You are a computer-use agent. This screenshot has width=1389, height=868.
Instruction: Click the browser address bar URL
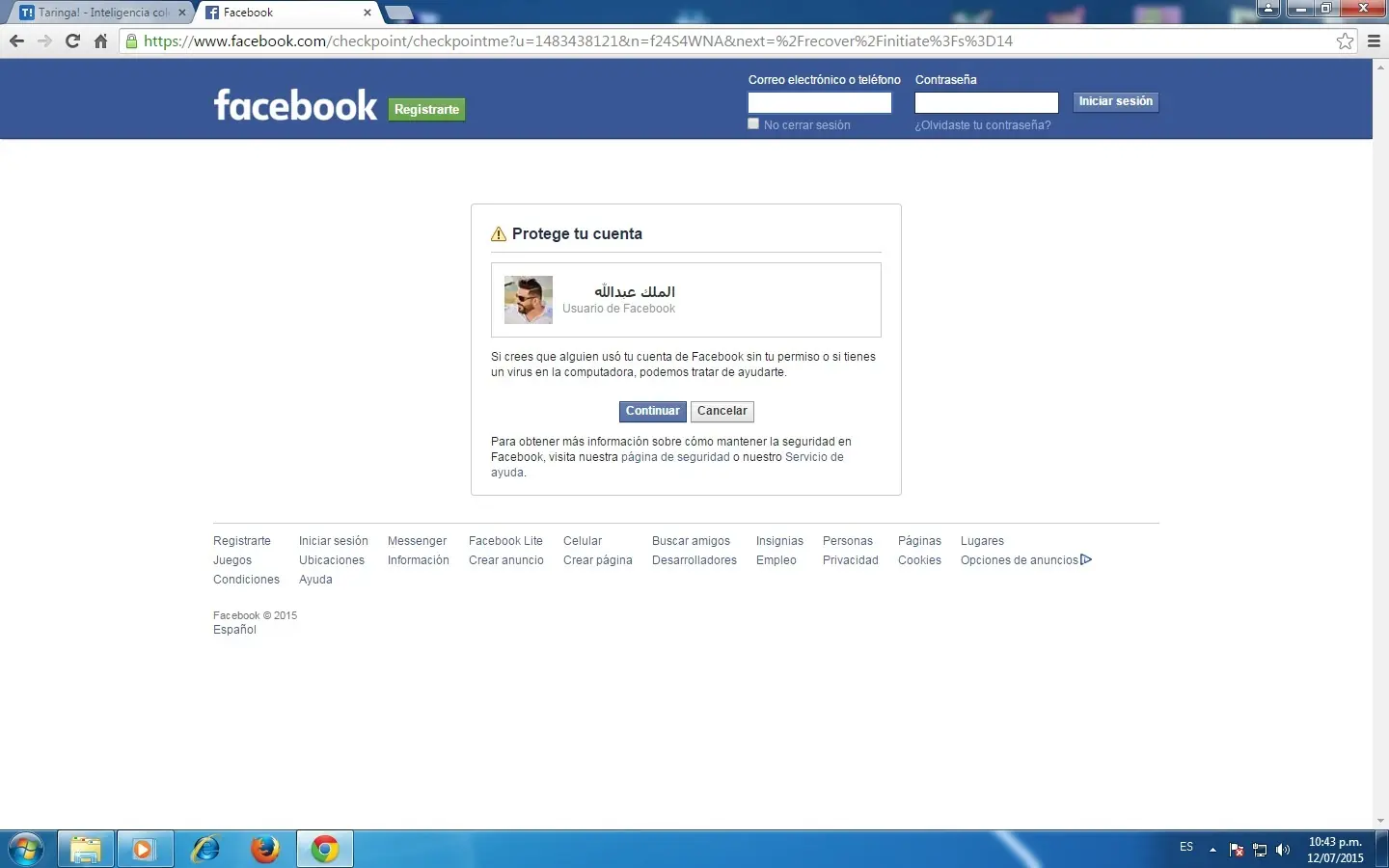tap(579, 41)
